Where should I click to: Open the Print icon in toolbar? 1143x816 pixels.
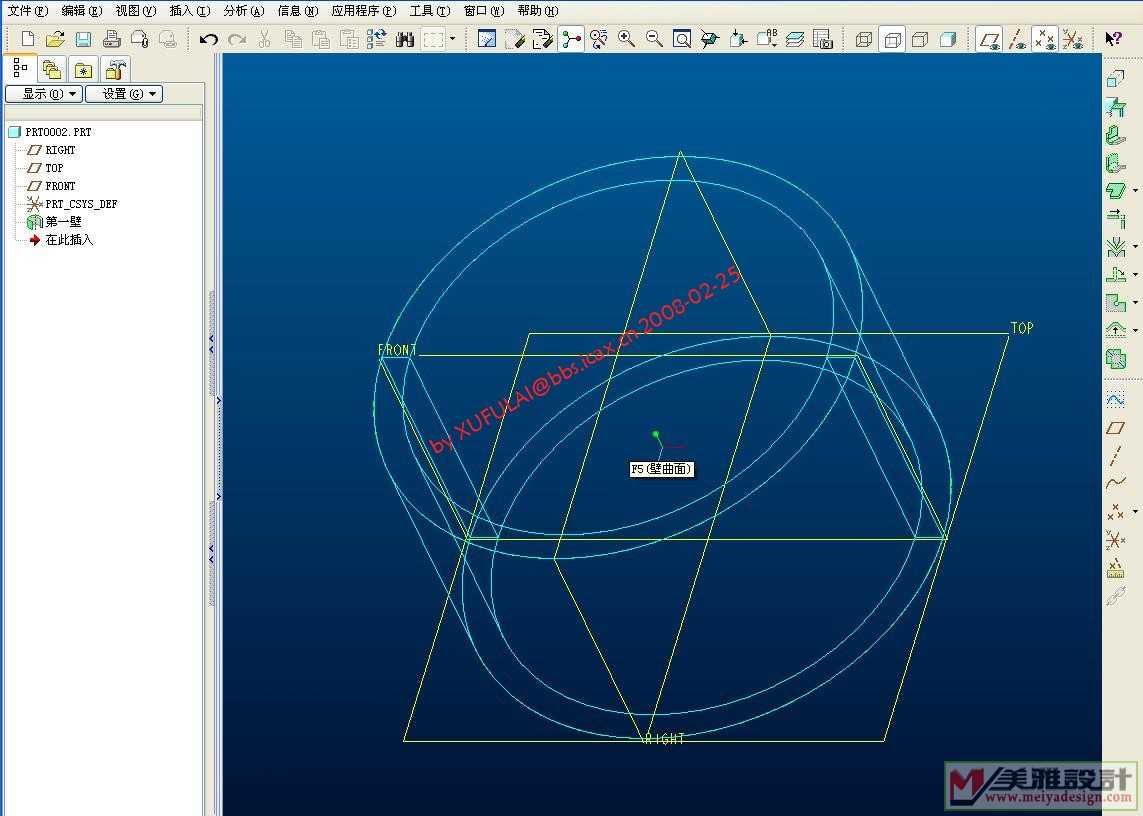coord(111,39)
